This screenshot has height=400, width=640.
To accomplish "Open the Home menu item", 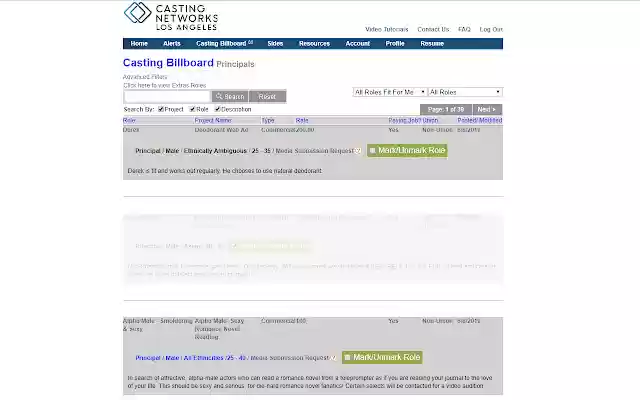I will click(139, 44).
